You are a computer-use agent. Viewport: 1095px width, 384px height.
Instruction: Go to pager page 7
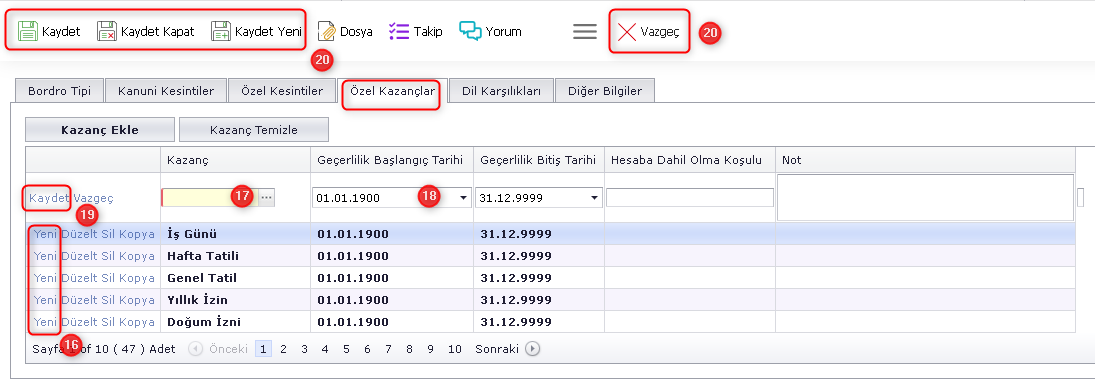[x=388, y=348]
